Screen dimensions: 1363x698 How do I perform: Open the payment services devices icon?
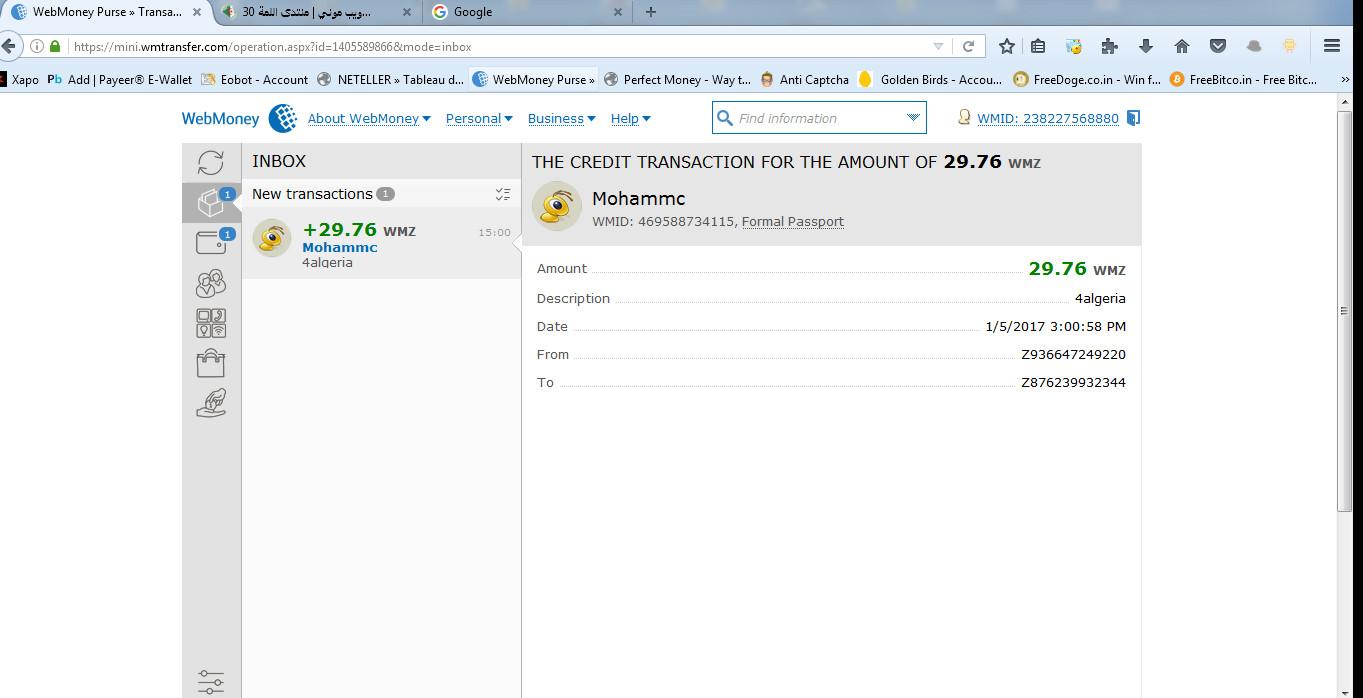[x=211, y=323]
